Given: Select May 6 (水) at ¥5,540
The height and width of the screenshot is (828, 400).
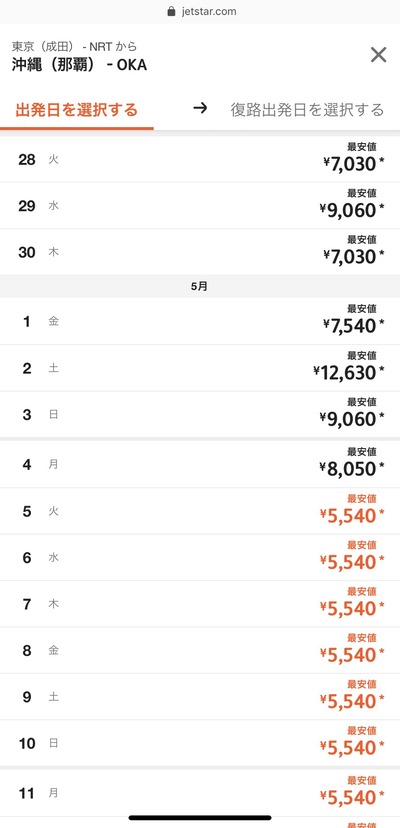Looking at the screenshot, I should (200, 558).
